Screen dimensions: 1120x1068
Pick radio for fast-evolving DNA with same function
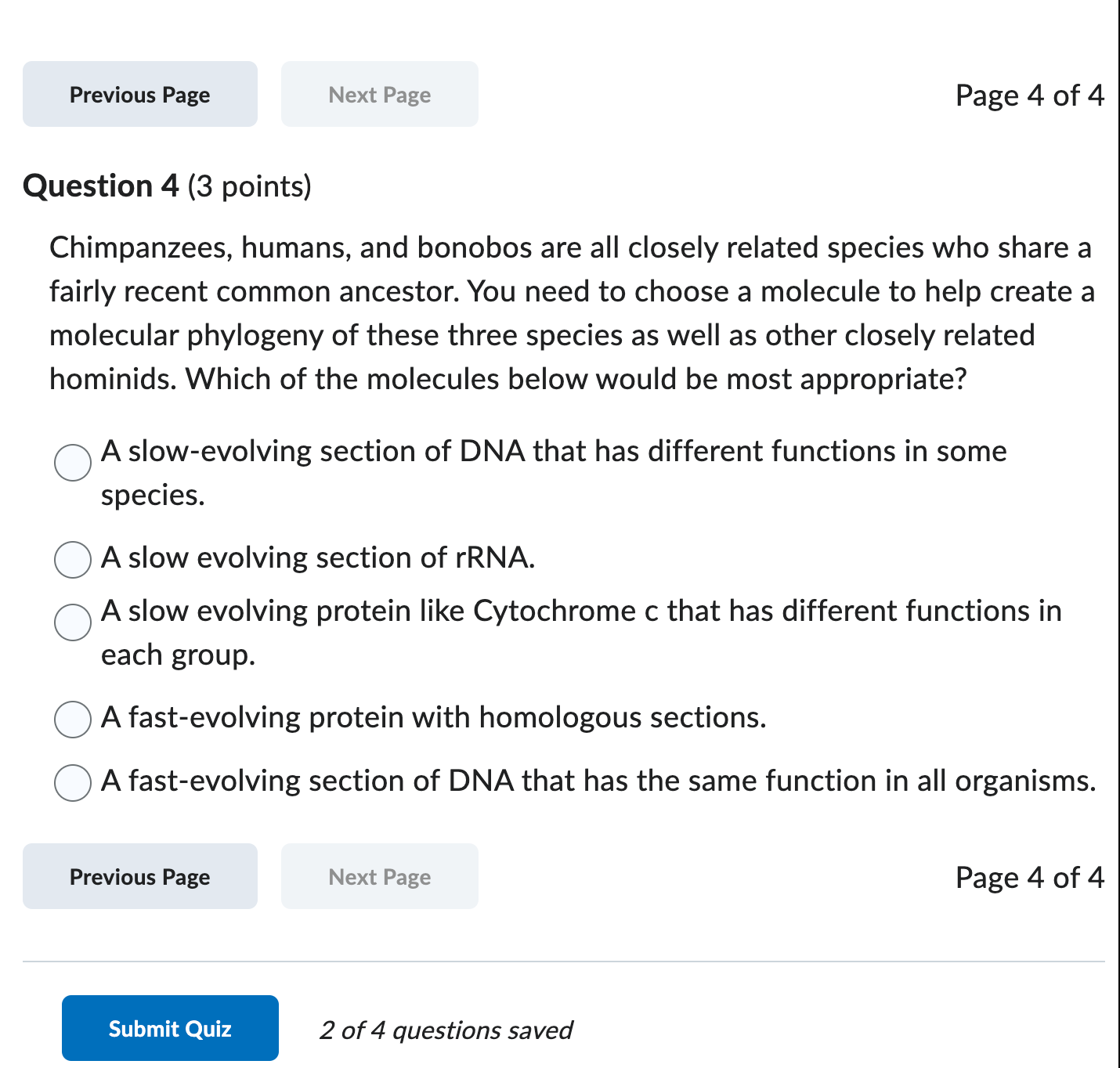tap(73, 783)
